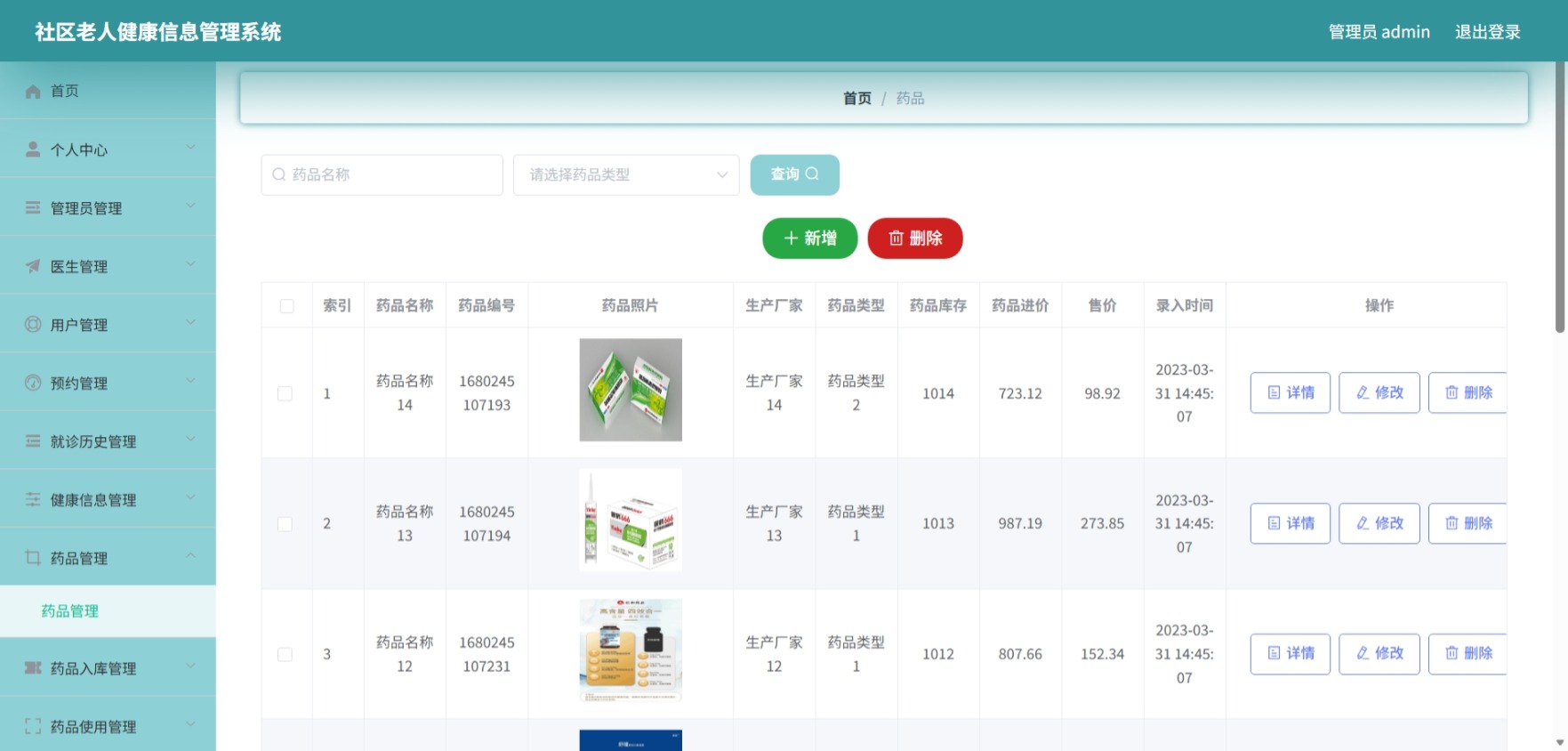Click the 首页 breadcrumb link

(857, 98)
